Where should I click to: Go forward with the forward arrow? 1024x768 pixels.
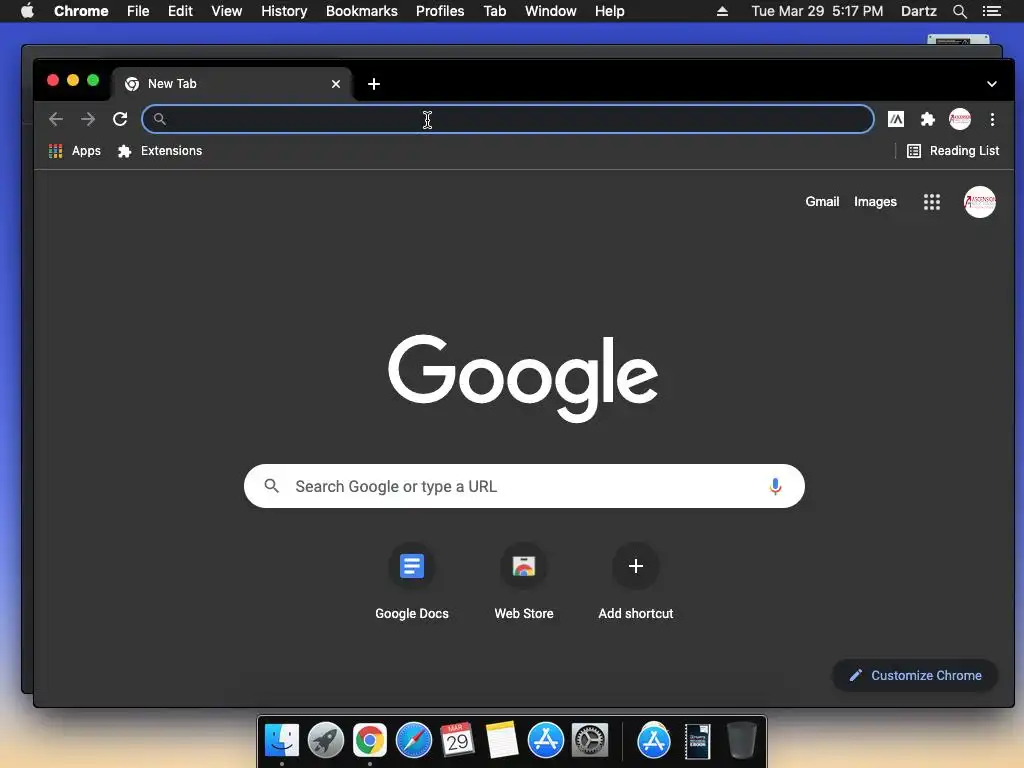click(88, 119)
